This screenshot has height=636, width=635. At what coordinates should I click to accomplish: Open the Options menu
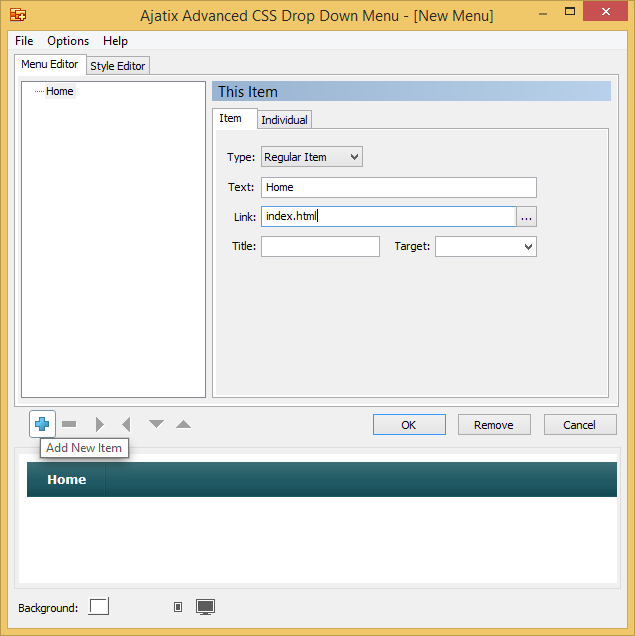pyautogui.click(x=68, y=41)
